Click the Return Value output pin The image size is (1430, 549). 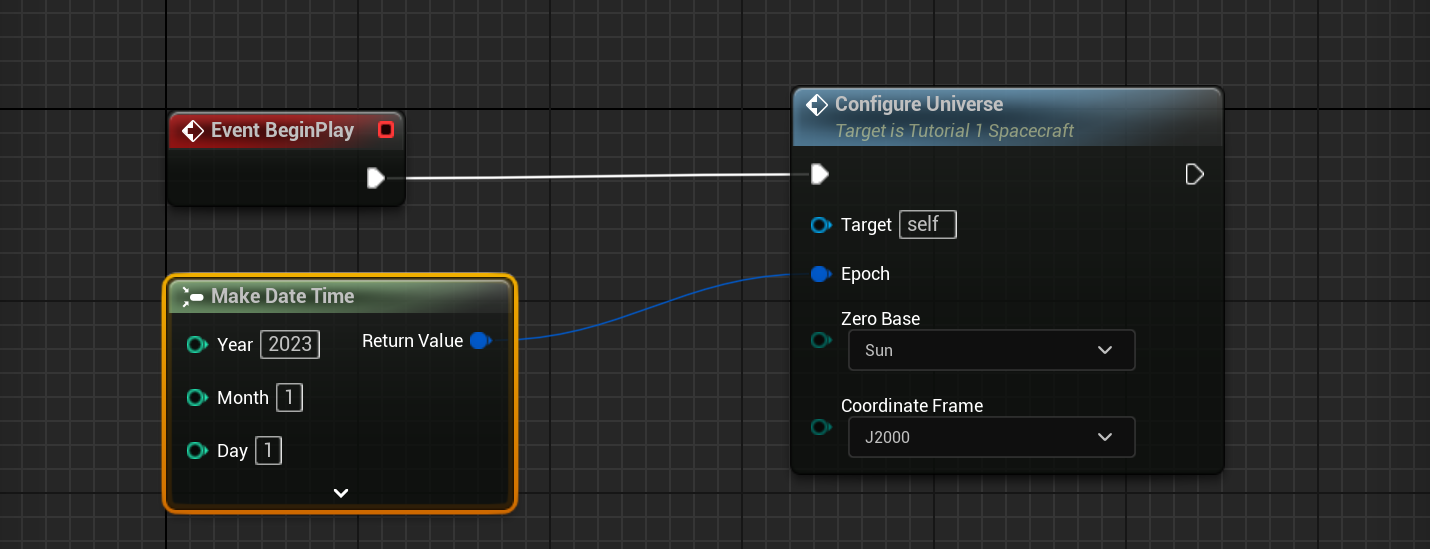(x=480, y=341)
